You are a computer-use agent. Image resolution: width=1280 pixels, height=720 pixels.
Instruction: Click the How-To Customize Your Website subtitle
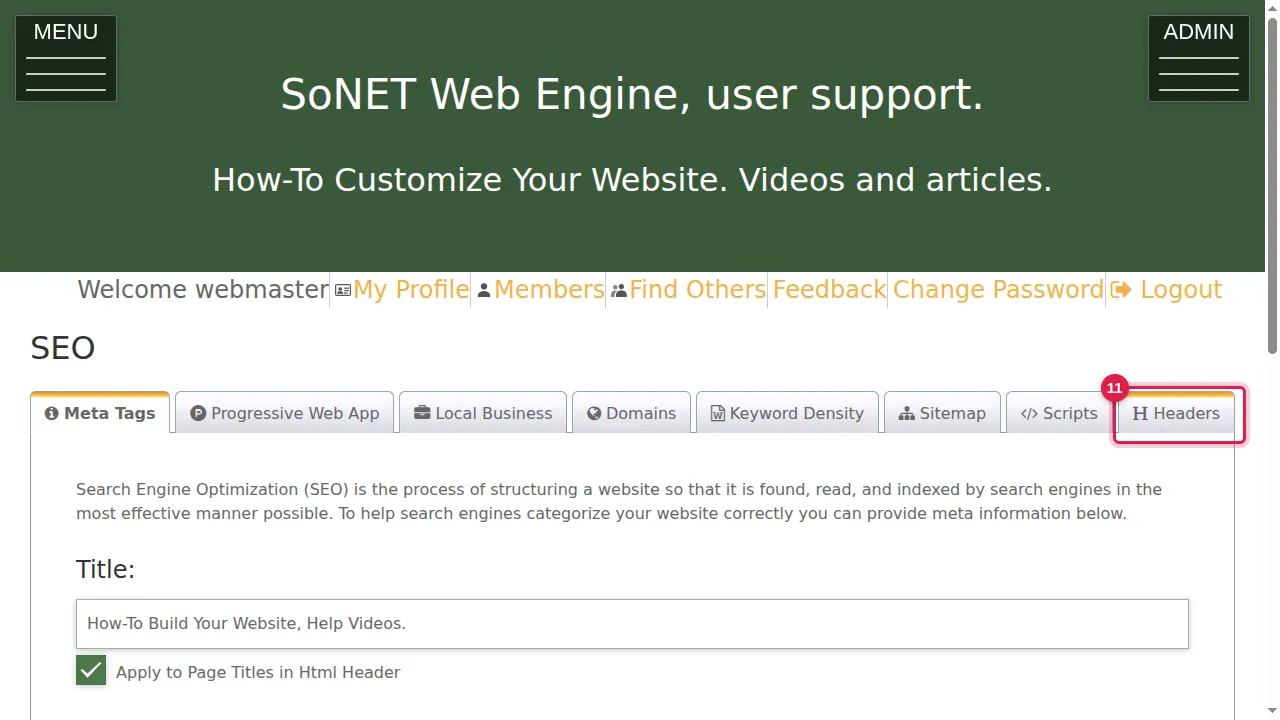point(632,180)
